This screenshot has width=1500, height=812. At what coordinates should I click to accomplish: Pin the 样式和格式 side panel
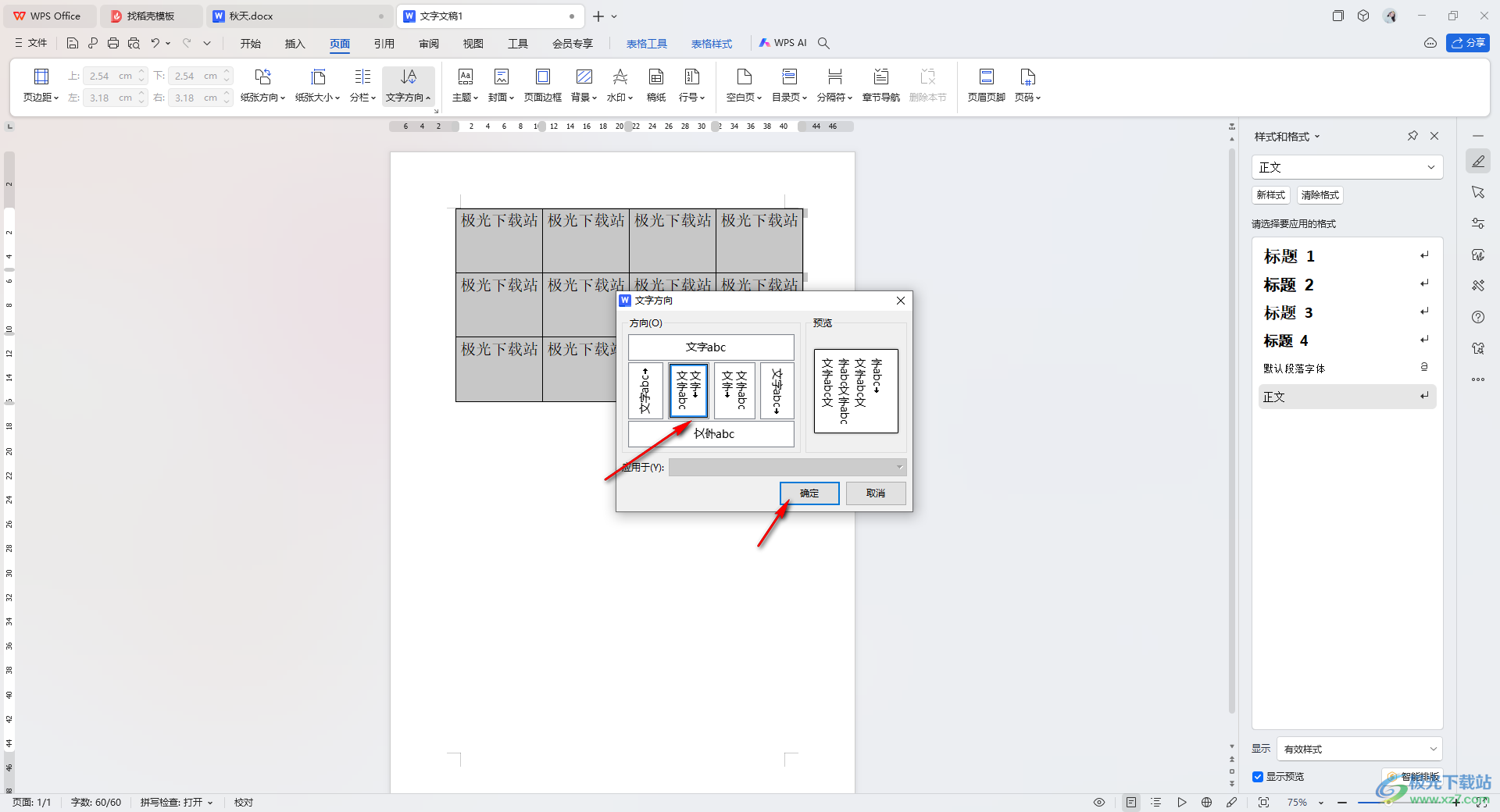[x=1412, y=136]
